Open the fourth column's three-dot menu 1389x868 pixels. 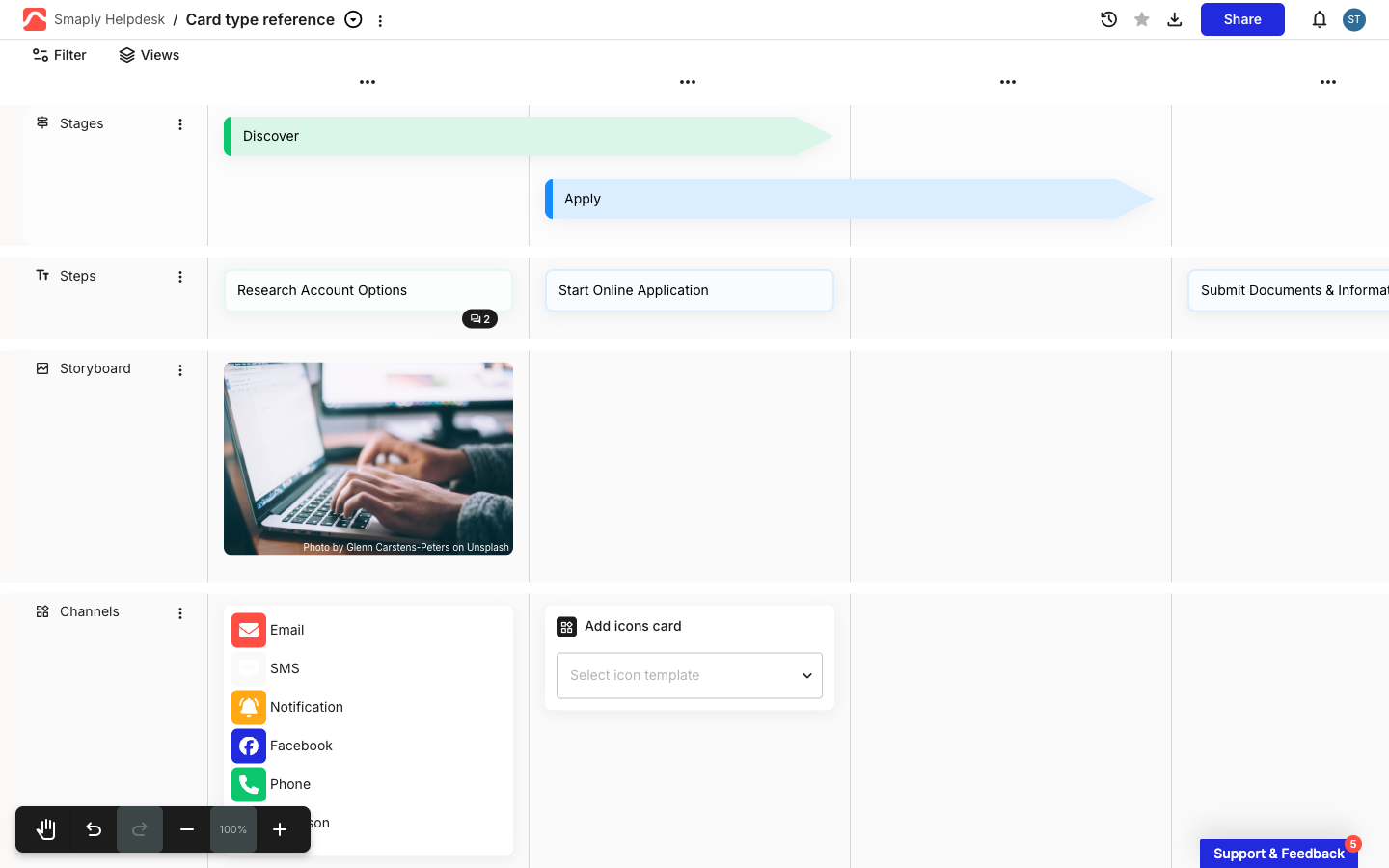click(1328, 82)
